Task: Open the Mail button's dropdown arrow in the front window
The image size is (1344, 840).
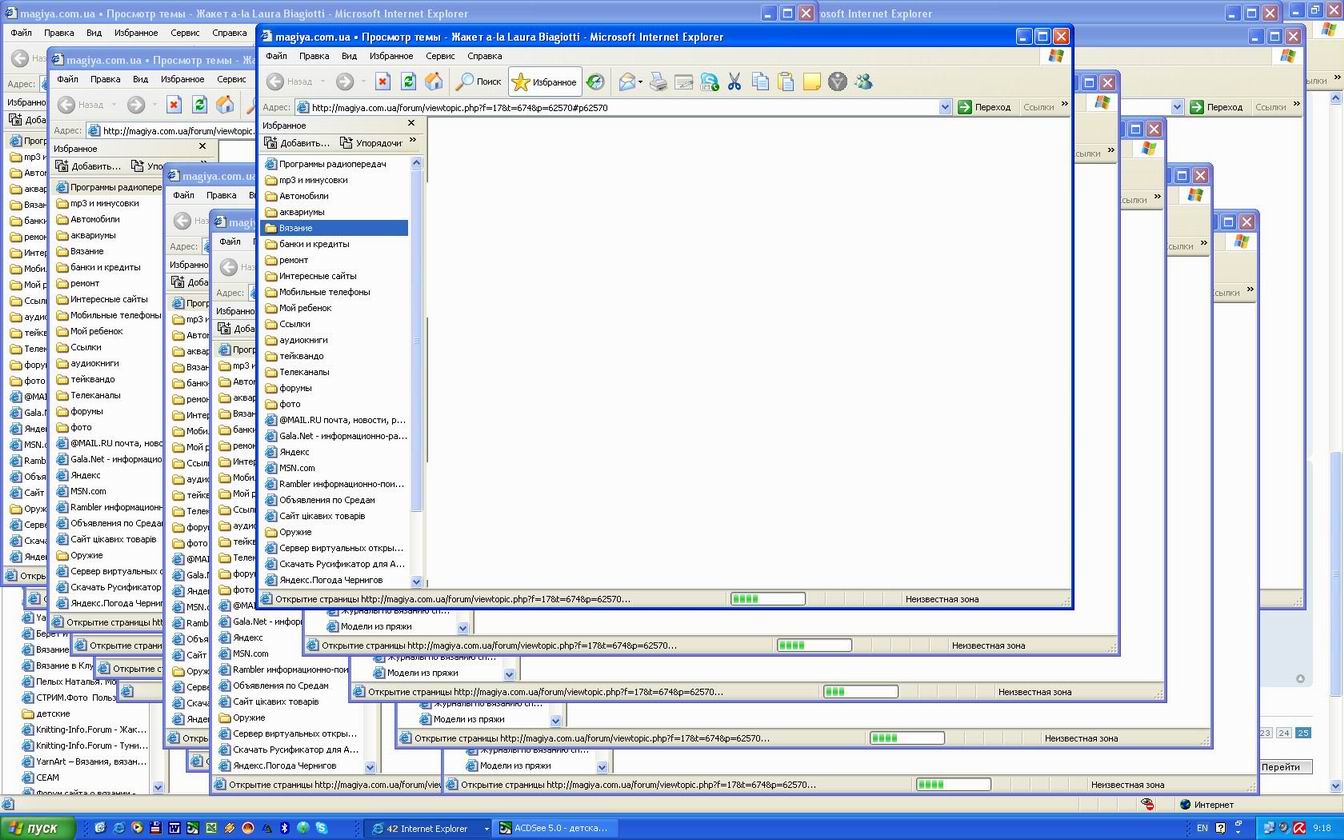Action: click(640, 82)
